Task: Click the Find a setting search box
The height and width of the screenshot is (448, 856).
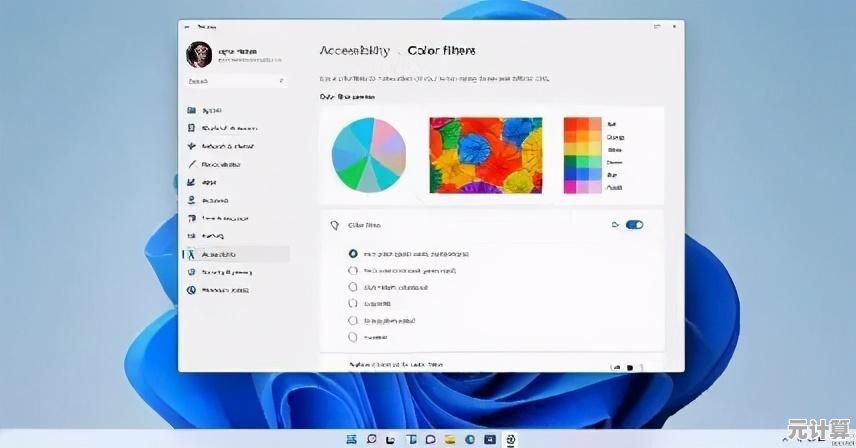Action: click(x=236, y=81)
